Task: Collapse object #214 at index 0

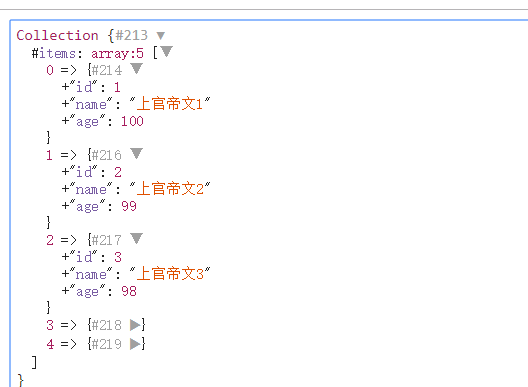Action: [137, 68]
